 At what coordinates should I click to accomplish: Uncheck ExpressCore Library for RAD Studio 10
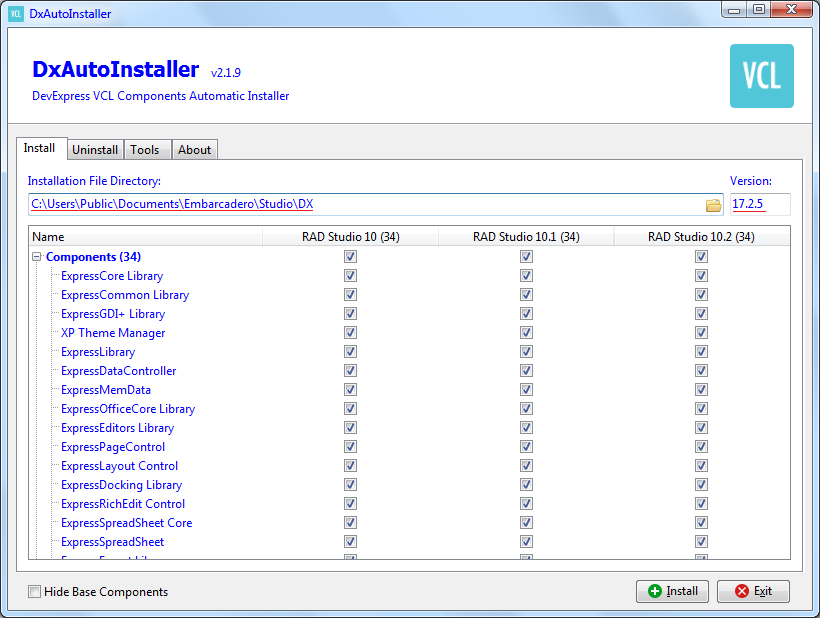[350, 276]
